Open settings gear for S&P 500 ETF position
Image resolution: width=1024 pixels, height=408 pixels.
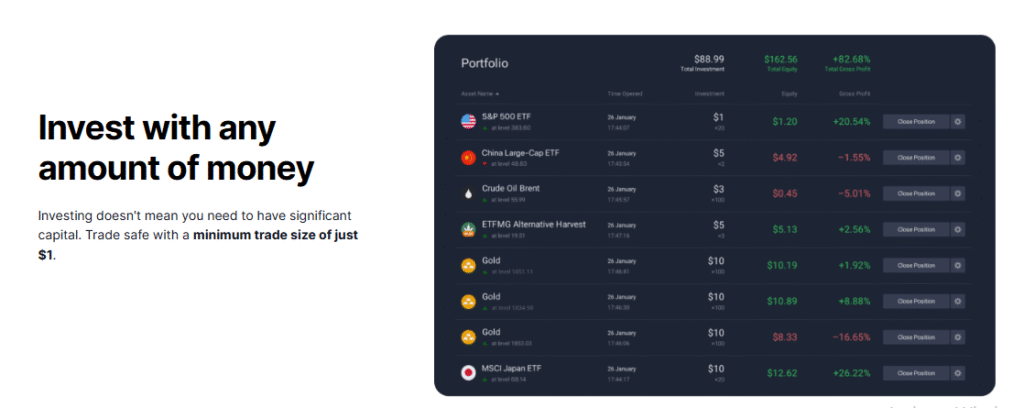958,121
